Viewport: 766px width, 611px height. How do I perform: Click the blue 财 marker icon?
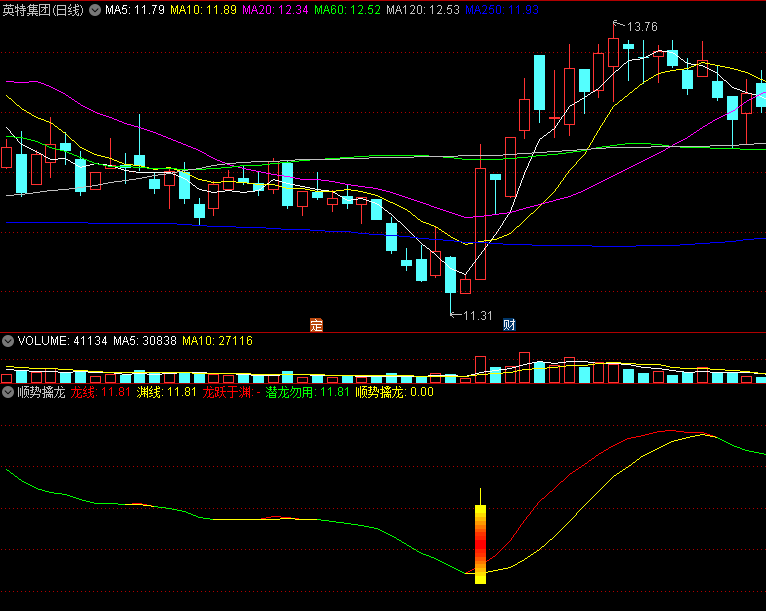click(x=510, y=325)
